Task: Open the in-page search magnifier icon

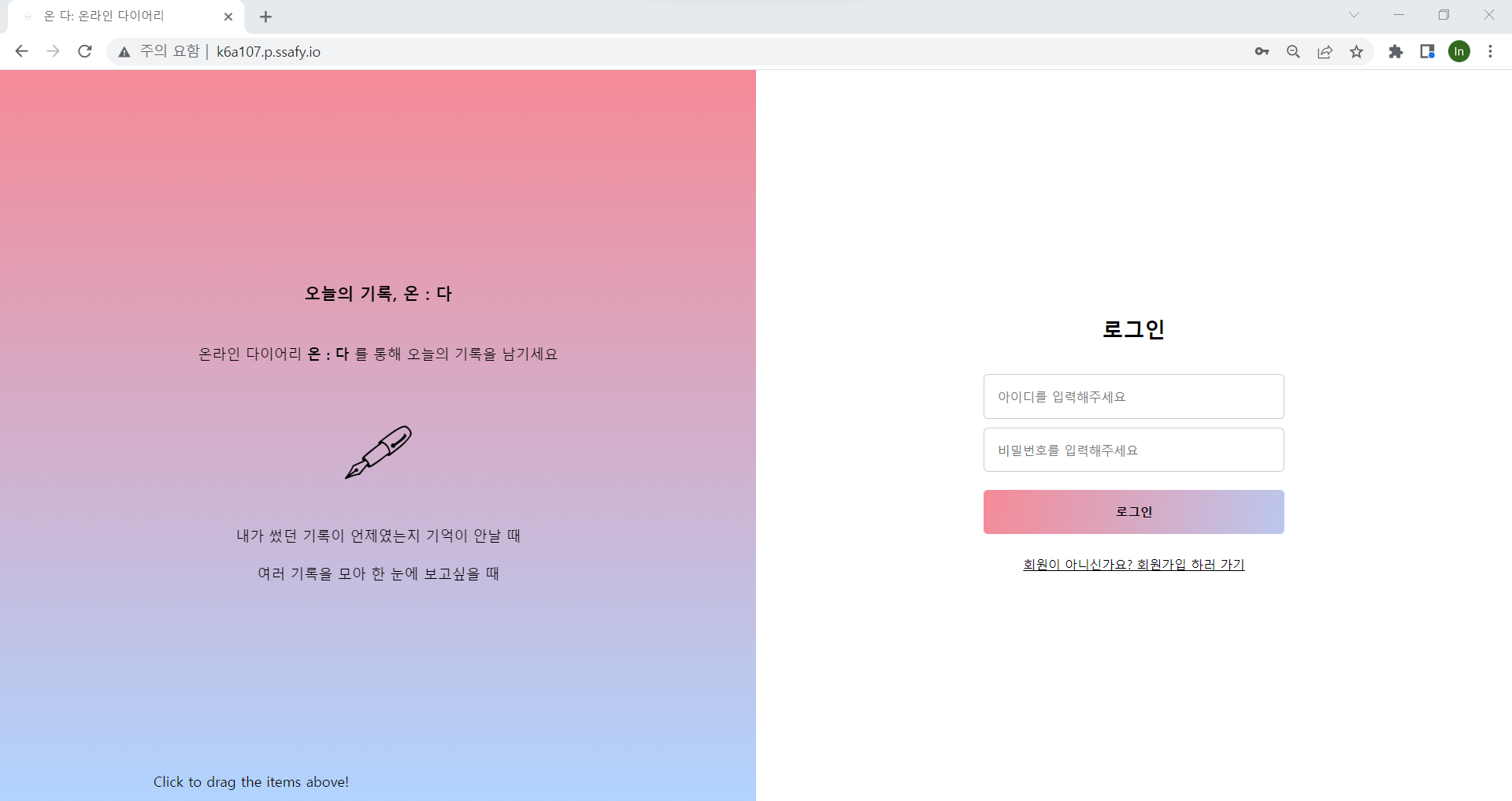Action: pyautogui.click(x=1292, y=51)
